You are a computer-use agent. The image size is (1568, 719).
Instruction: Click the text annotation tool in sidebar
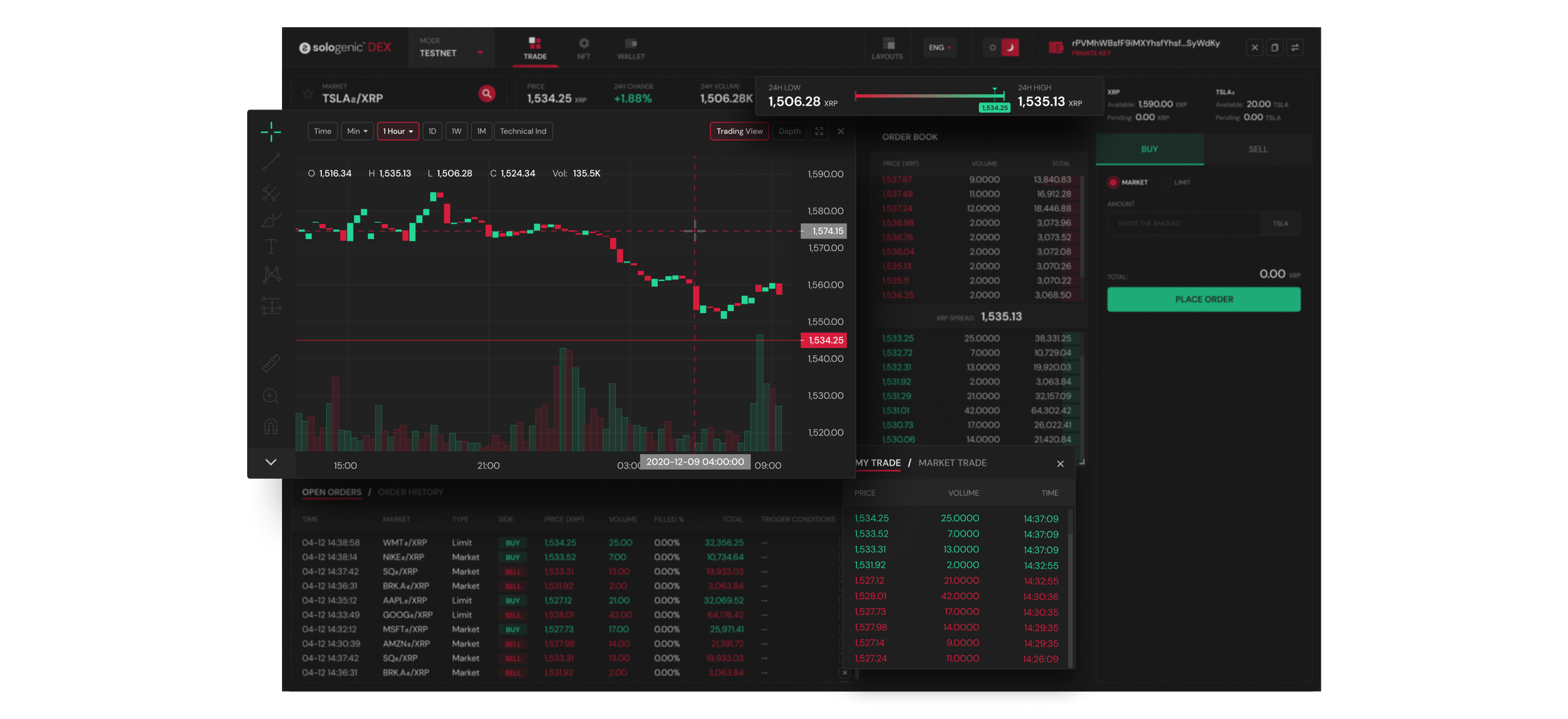(x=271, y=246)
